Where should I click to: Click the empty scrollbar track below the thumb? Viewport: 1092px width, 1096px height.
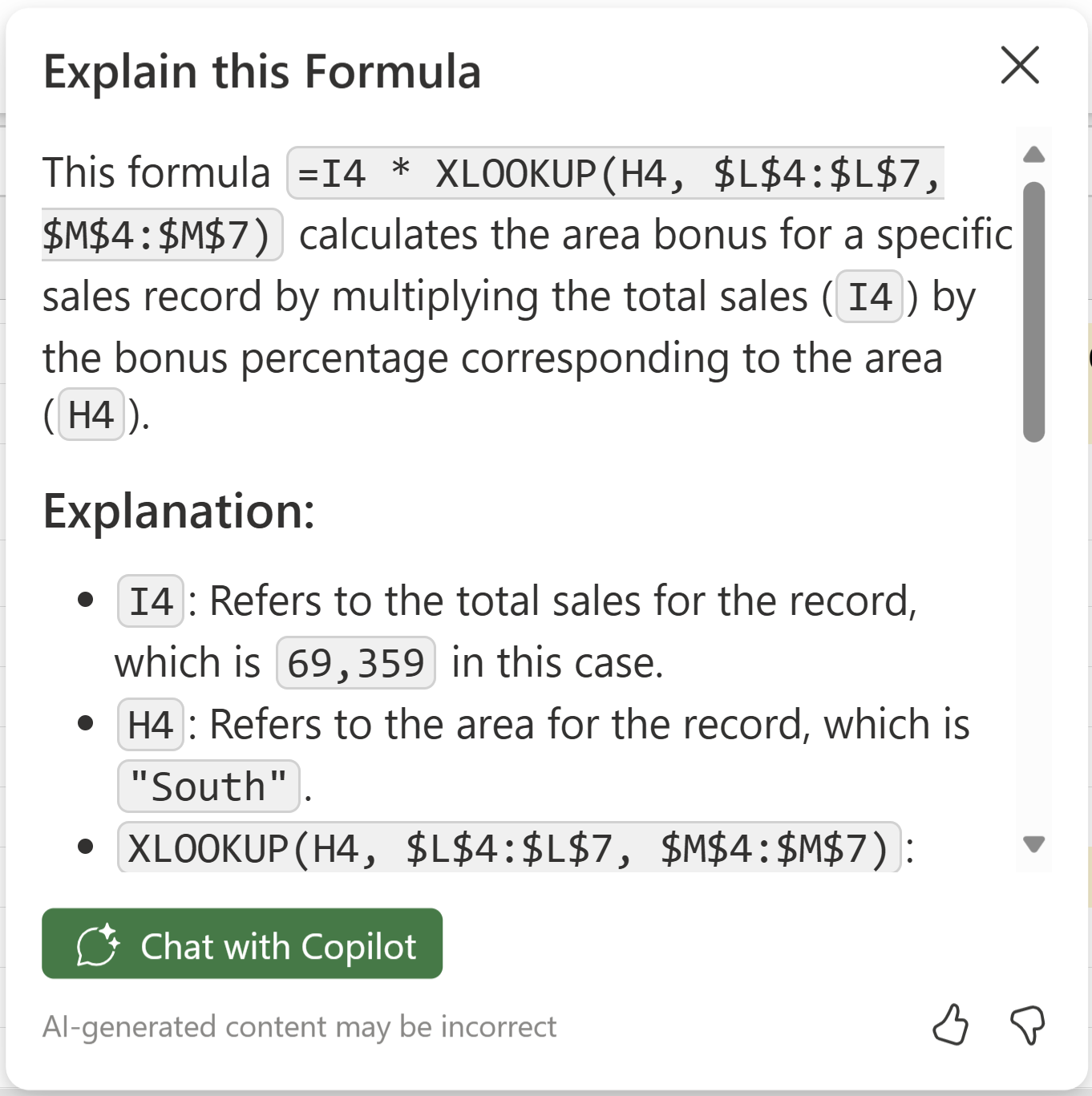1033,641
